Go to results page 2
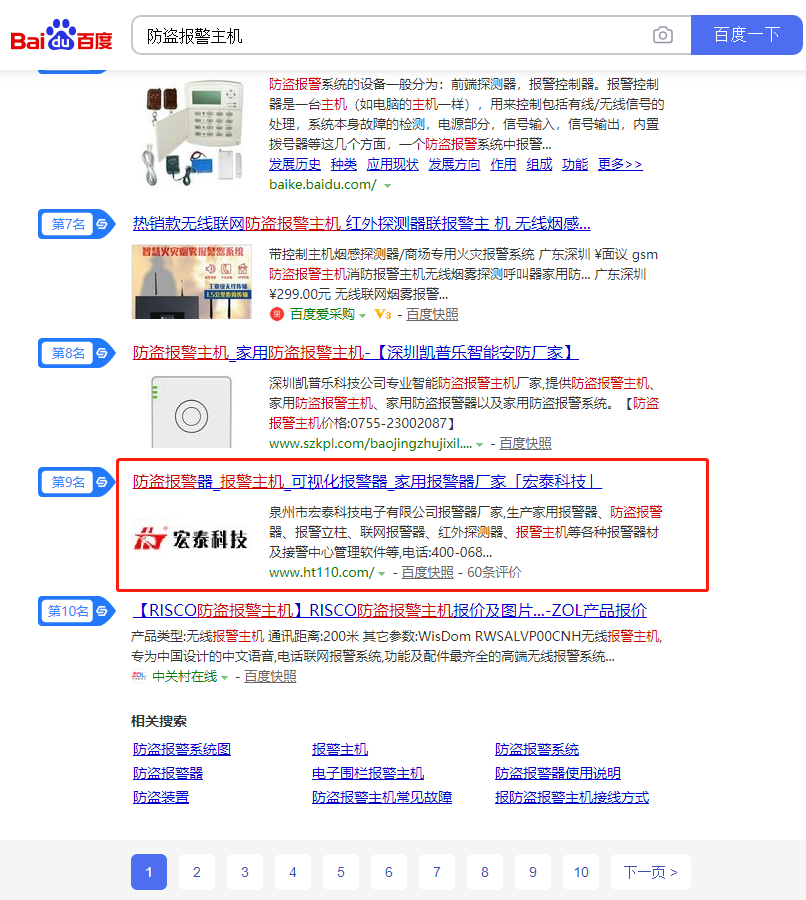 point(197,872)
